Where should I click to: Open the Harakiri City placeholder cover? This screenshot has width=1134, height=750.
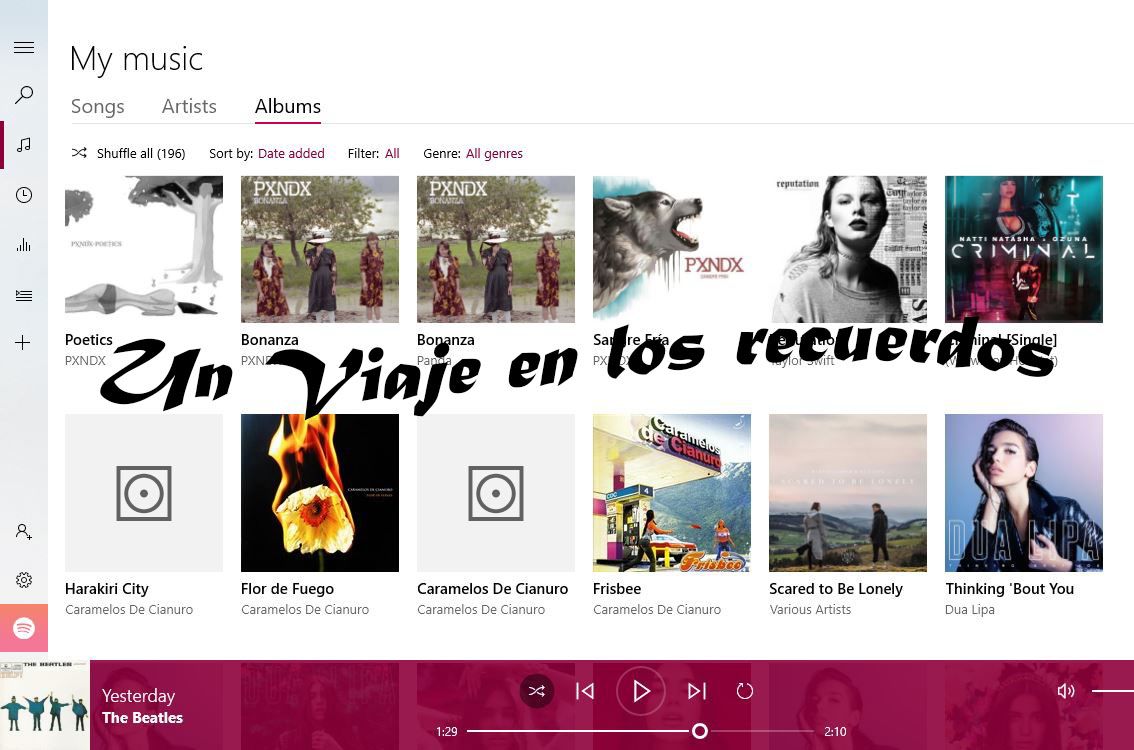point(144,493)
